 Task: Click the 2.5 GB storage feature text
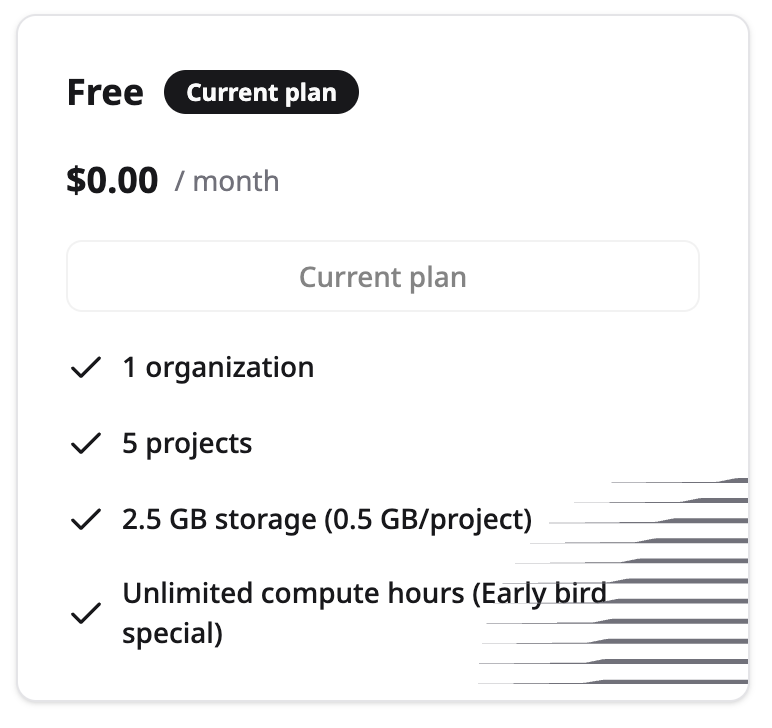[327, 520]
